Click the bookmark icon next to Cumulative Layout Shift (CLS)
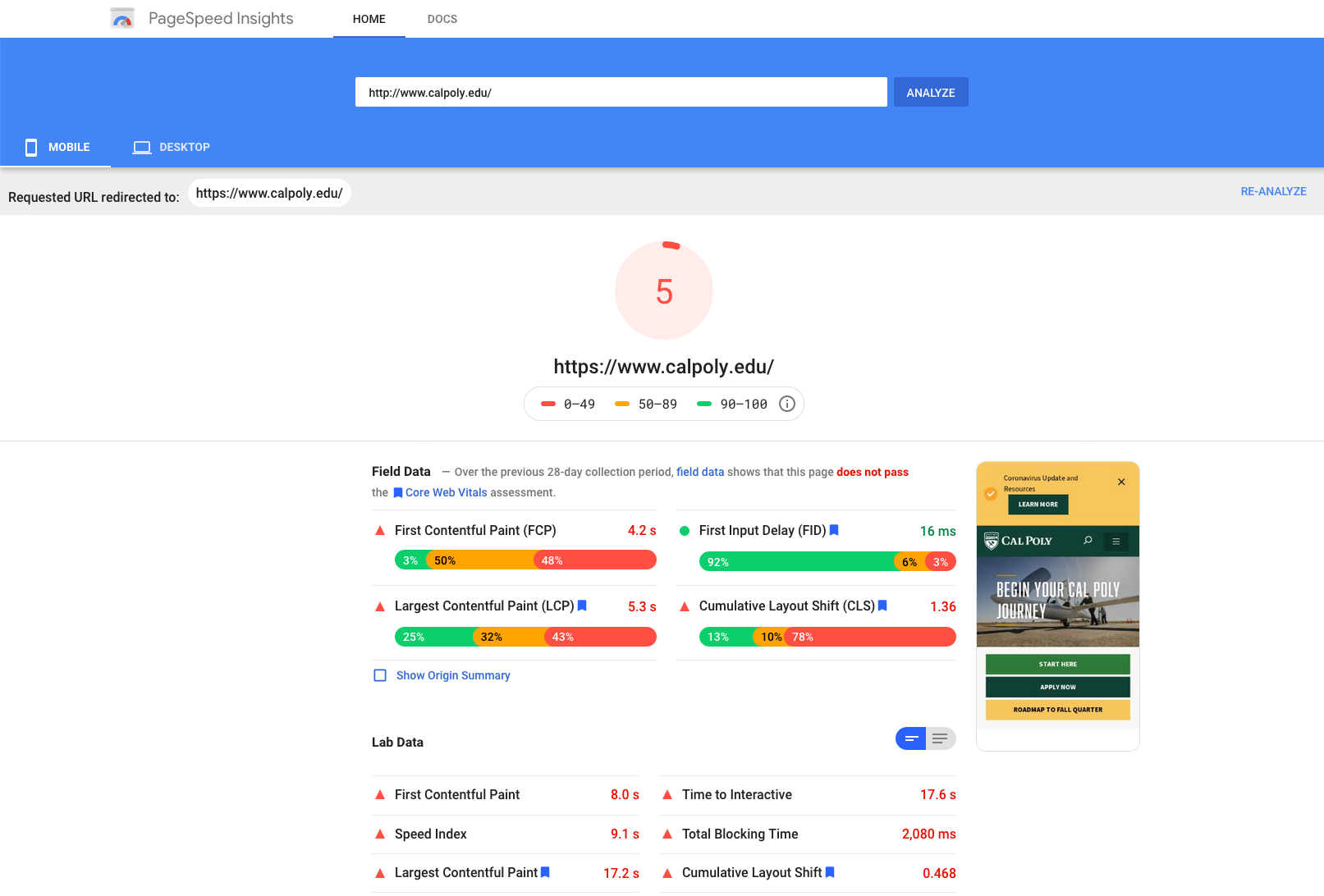 click(x=882, y=606)
